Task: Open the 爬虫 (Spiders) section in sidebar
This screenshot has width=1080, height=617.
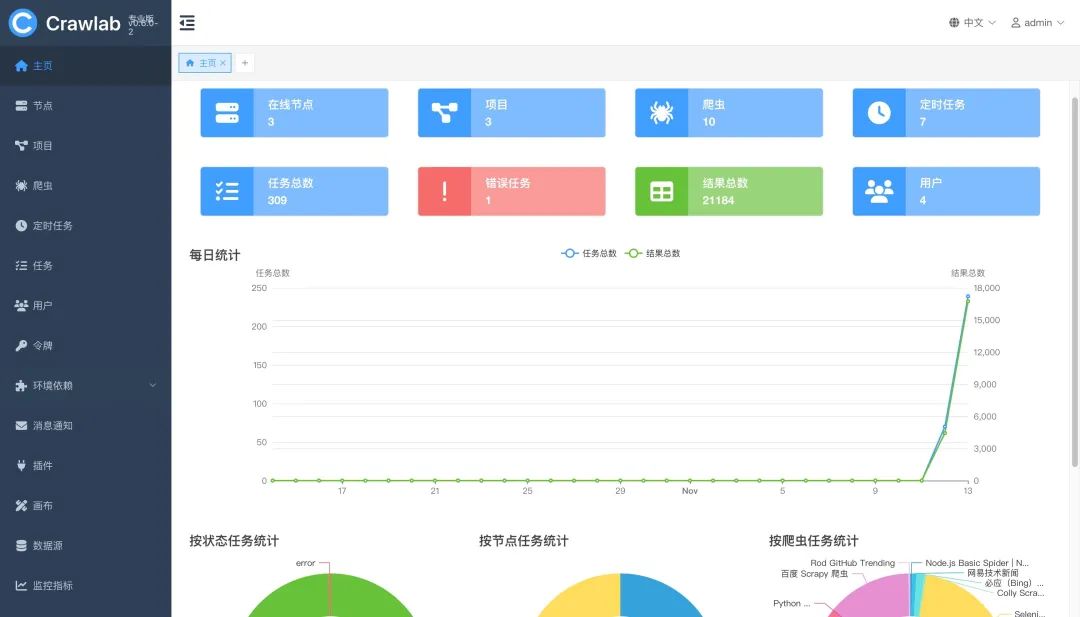Action: (40, 185)
